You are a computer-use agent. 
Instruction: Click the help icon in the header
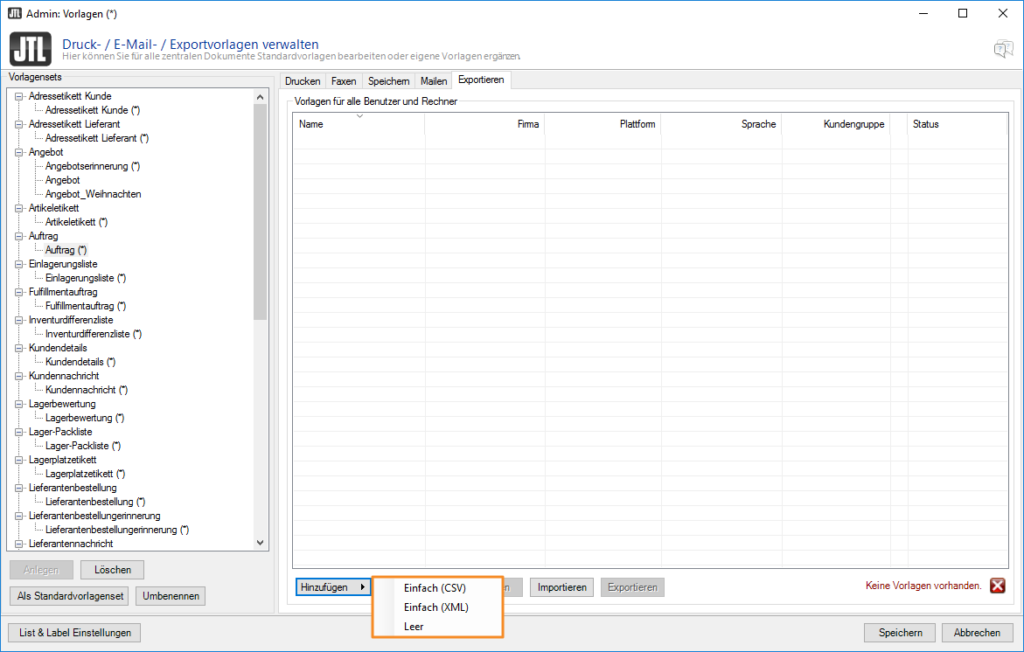pos(1001,49)
